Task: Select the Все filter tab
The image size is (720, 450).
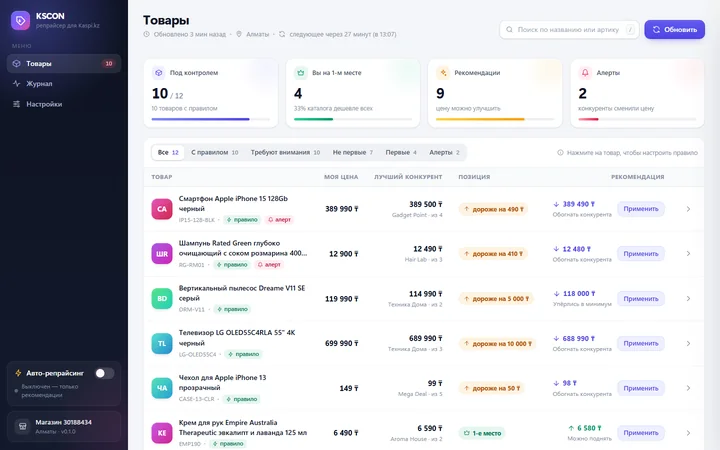Action: point(168,152)
